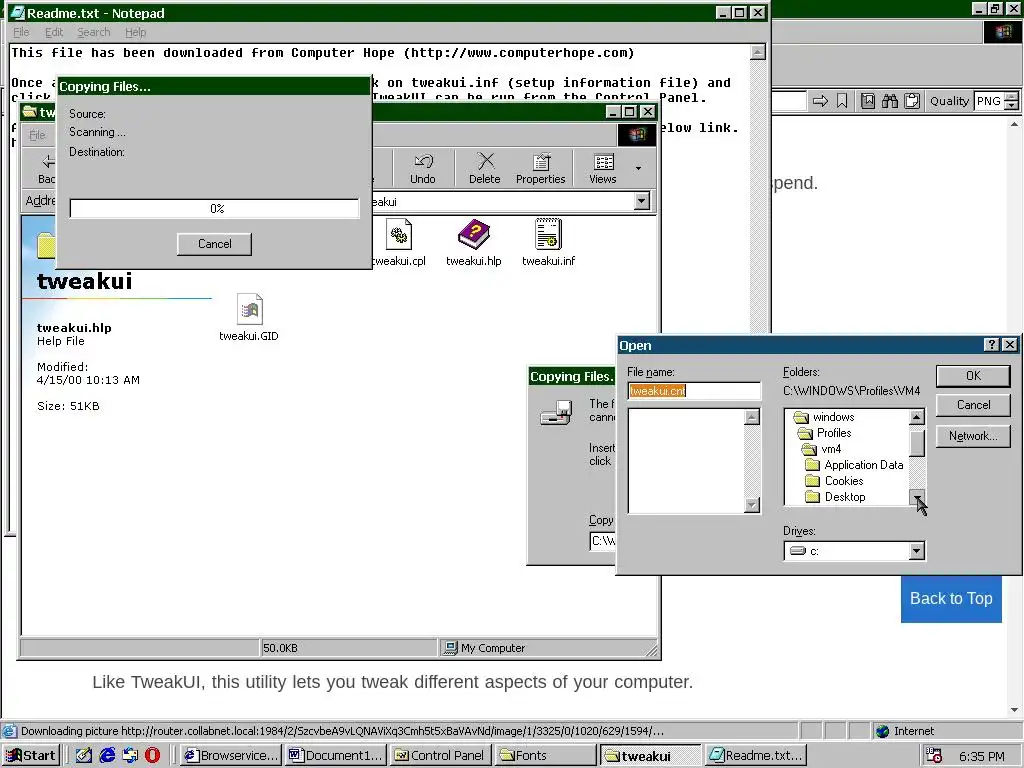The height and width of the screenshot is (768, 1024).
Task: Click the Network... button in Open dialog
Action: 973,436
